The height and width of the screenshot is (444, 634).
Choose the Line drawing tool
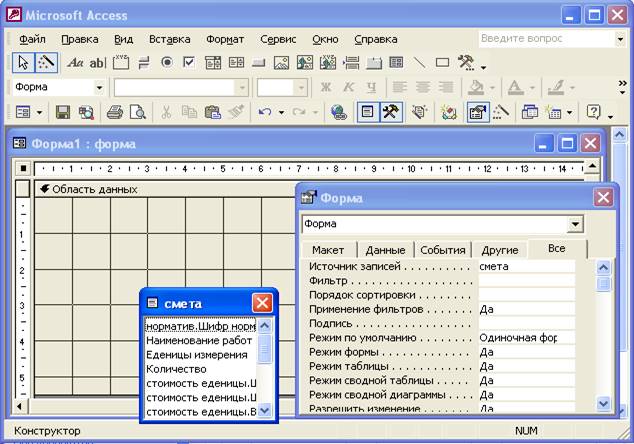pos(419,62)
